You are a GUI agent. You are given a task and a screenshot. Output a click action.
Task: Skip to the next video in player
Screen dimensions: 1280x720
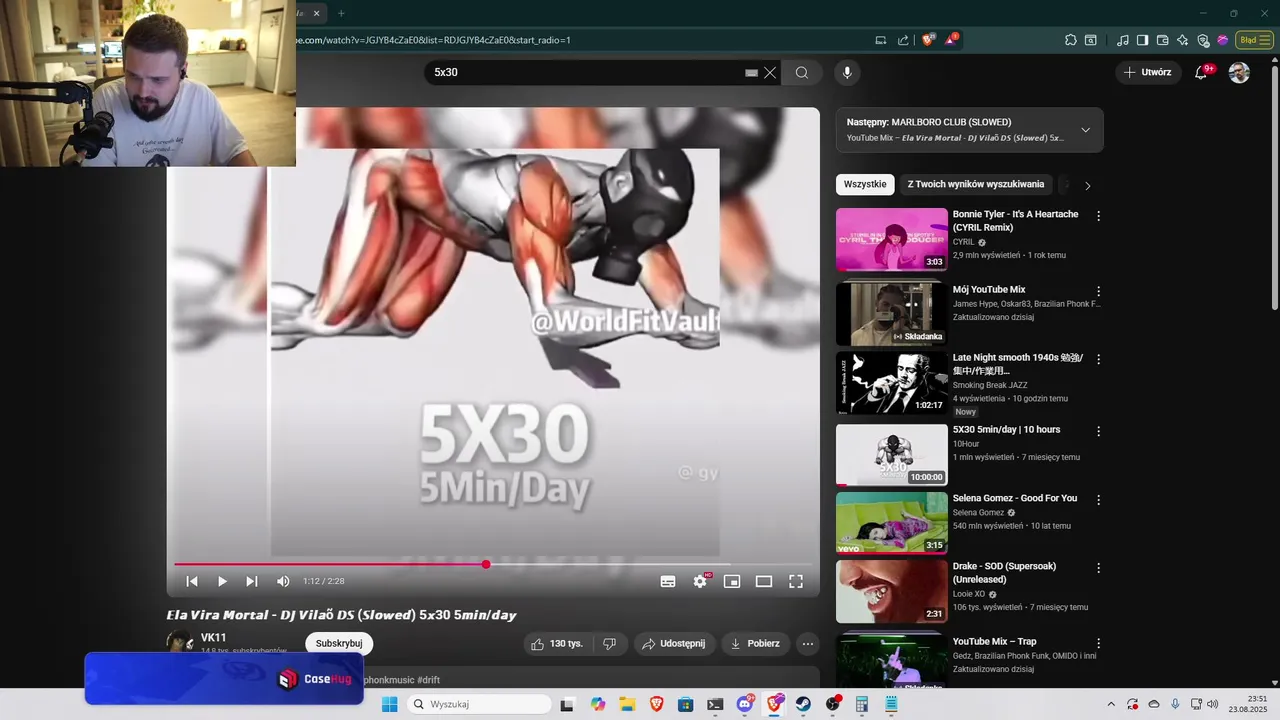(x=252, y=581)
